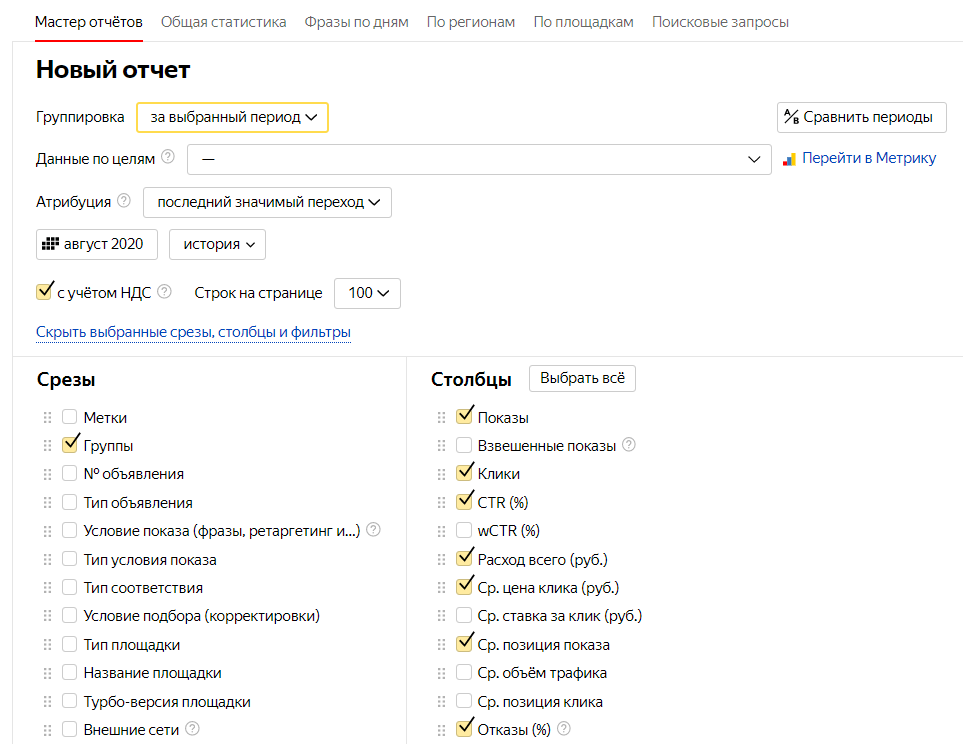The width and height of the screenshot is (963, 744).
Task: Uncheck the с учётом НДС checkbox
Action: (44, 292)
